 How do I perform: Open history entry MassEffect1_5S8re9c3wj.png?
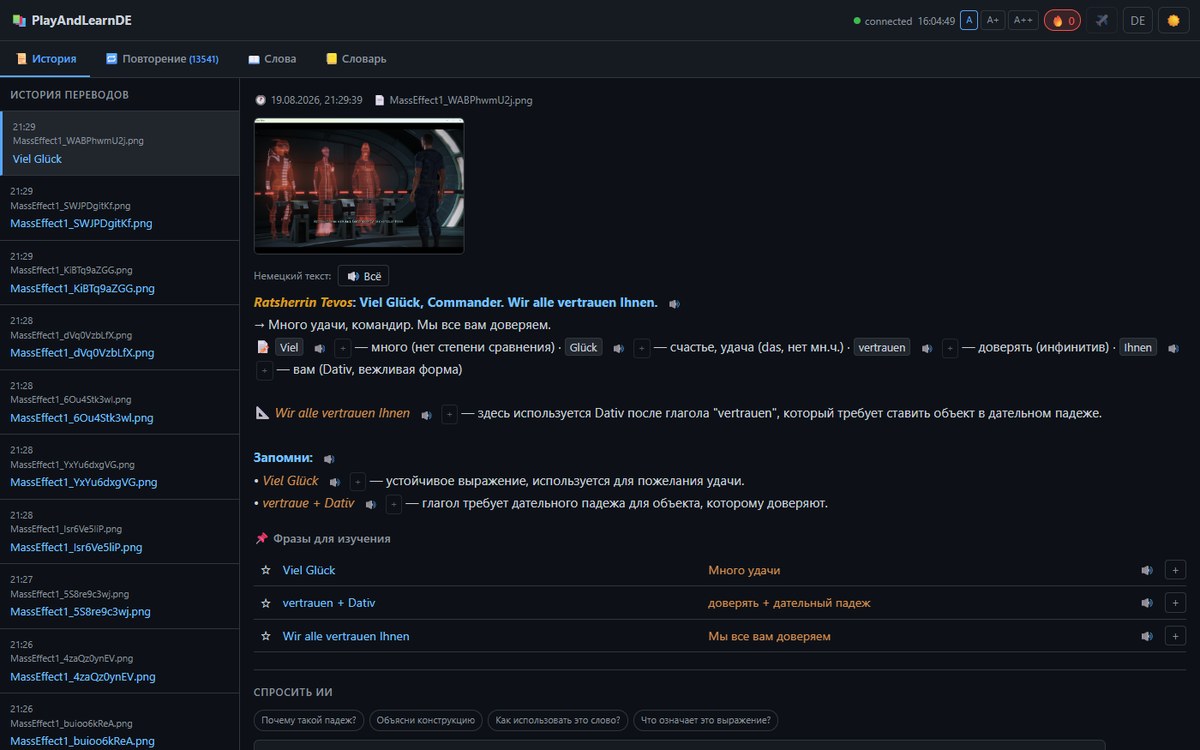pos(120,596)
